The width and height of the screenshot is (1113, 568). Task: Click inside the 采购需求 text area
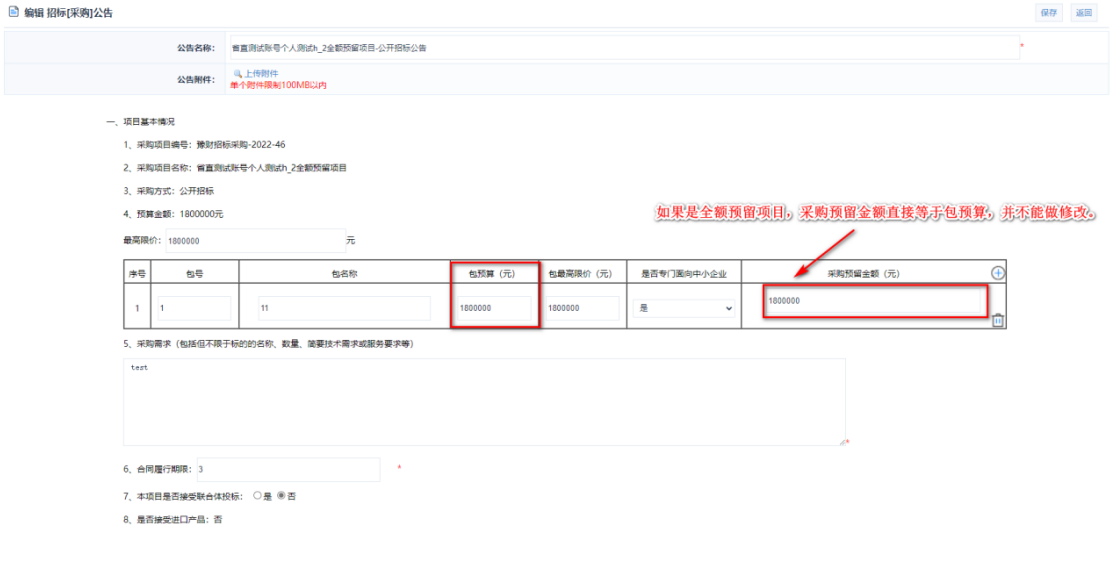point(483,401)
